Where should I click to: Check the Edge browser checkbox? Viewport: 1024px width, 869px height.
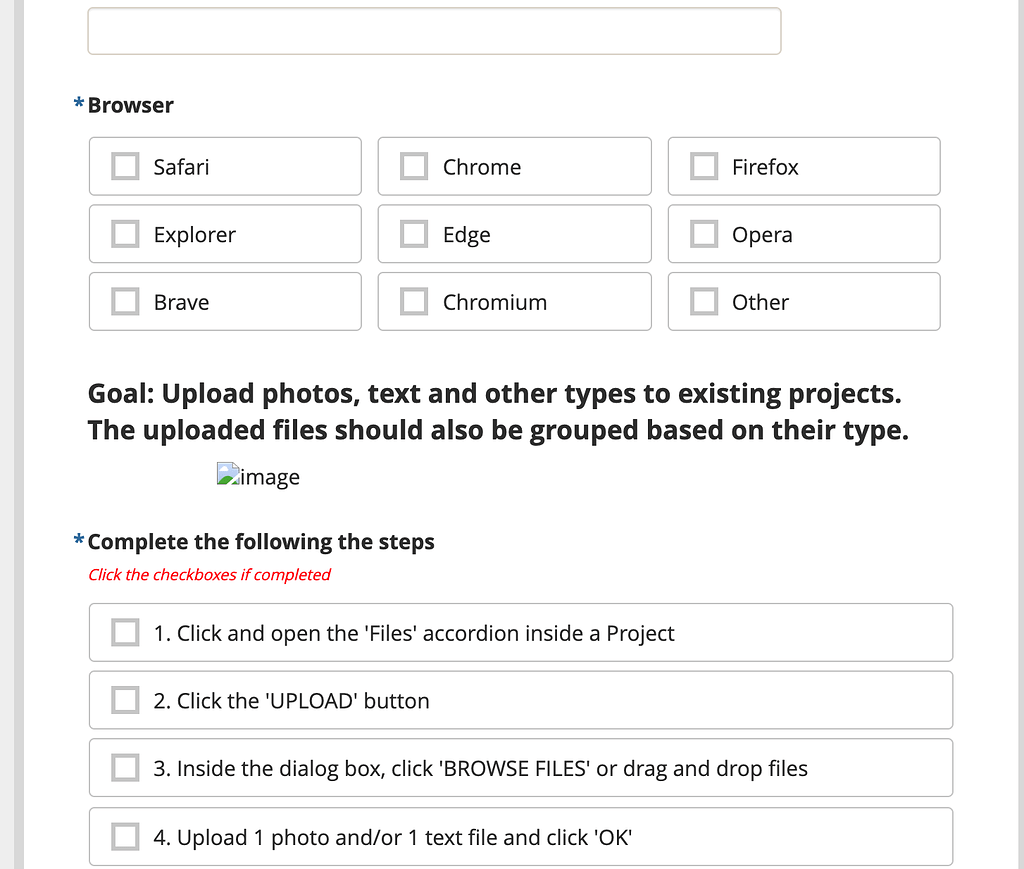pos(413,233)
